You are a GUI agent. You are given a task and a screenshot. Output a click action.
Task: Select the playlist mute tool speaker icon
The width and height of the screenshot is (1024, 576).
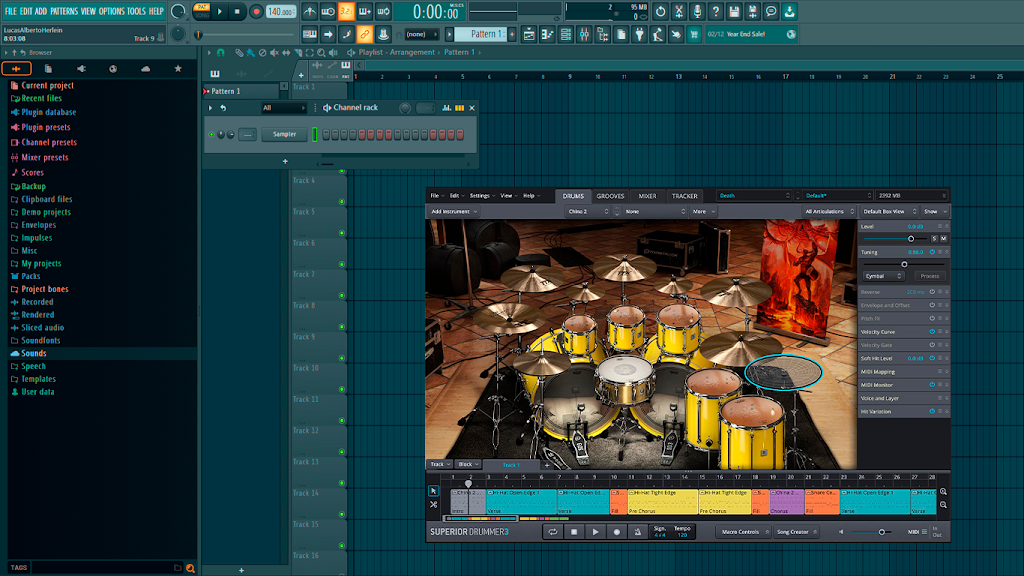coord(274,52)
